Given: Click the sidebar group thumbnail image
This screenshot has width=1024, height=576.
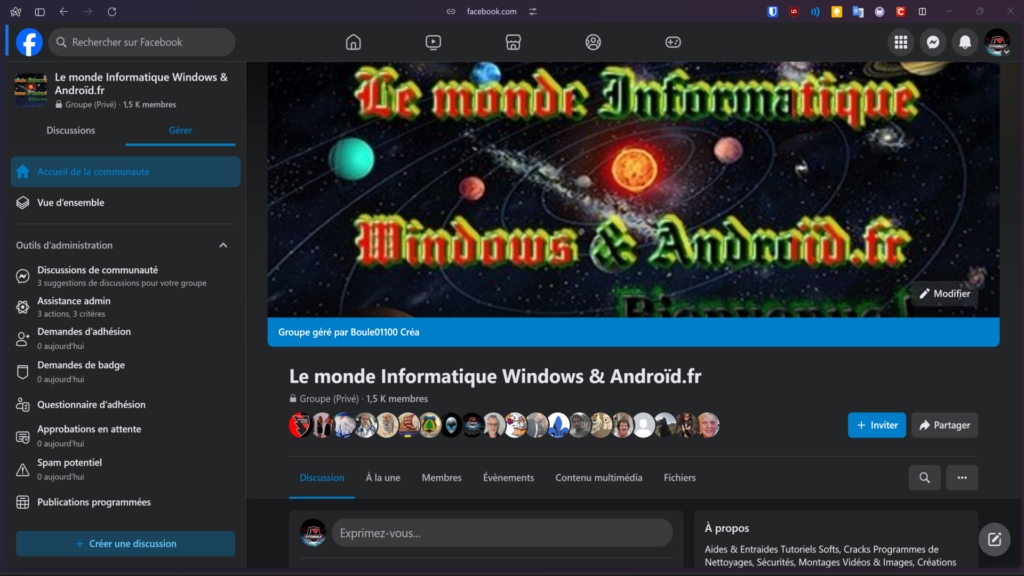Looking at the screenshot, I should tap(31, 89).
